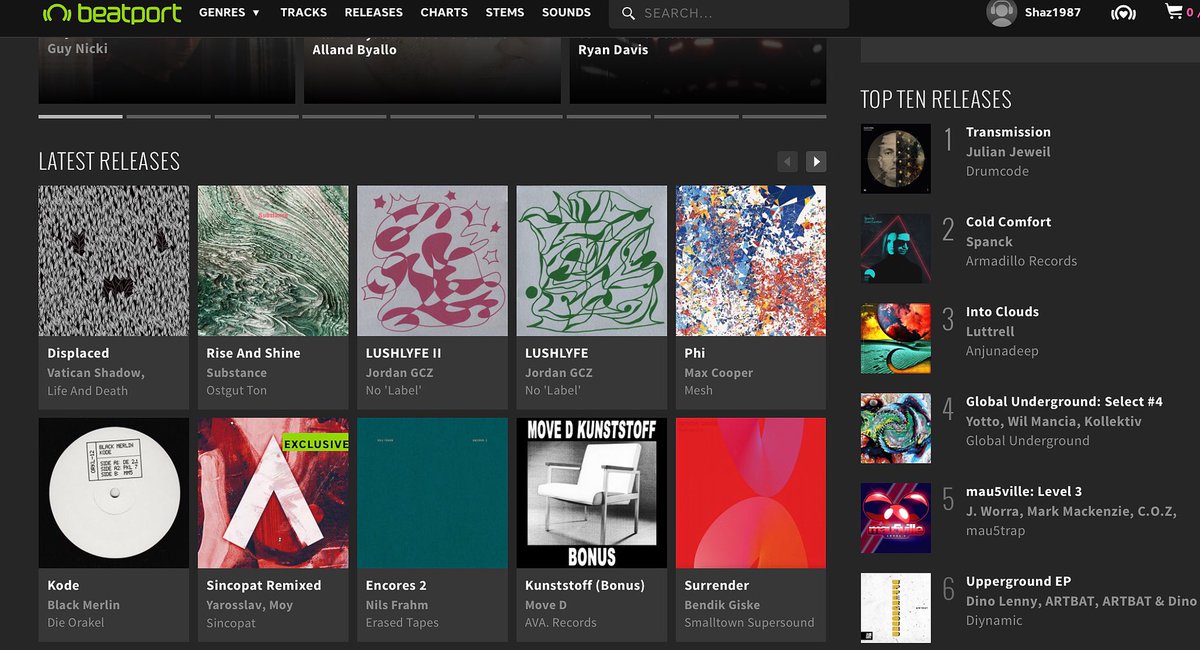This screenshot has height=650, width=1200.
Task: Open artist Bendik Giske
Action: click(724, 604)
